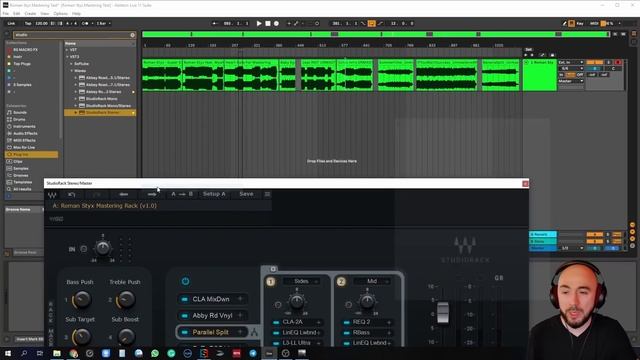Open the Help menu

pyautogui.click(x=76, y=13)
